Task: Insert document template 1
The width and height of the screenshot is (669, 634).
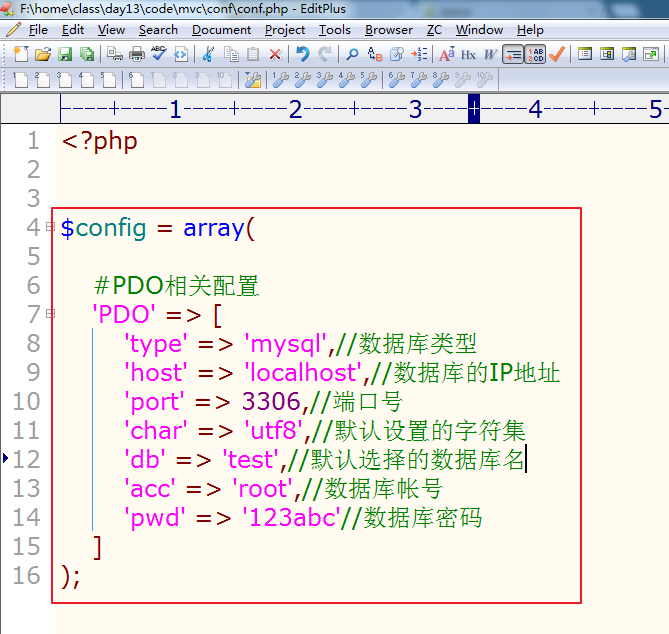Action: coord(20,79)
